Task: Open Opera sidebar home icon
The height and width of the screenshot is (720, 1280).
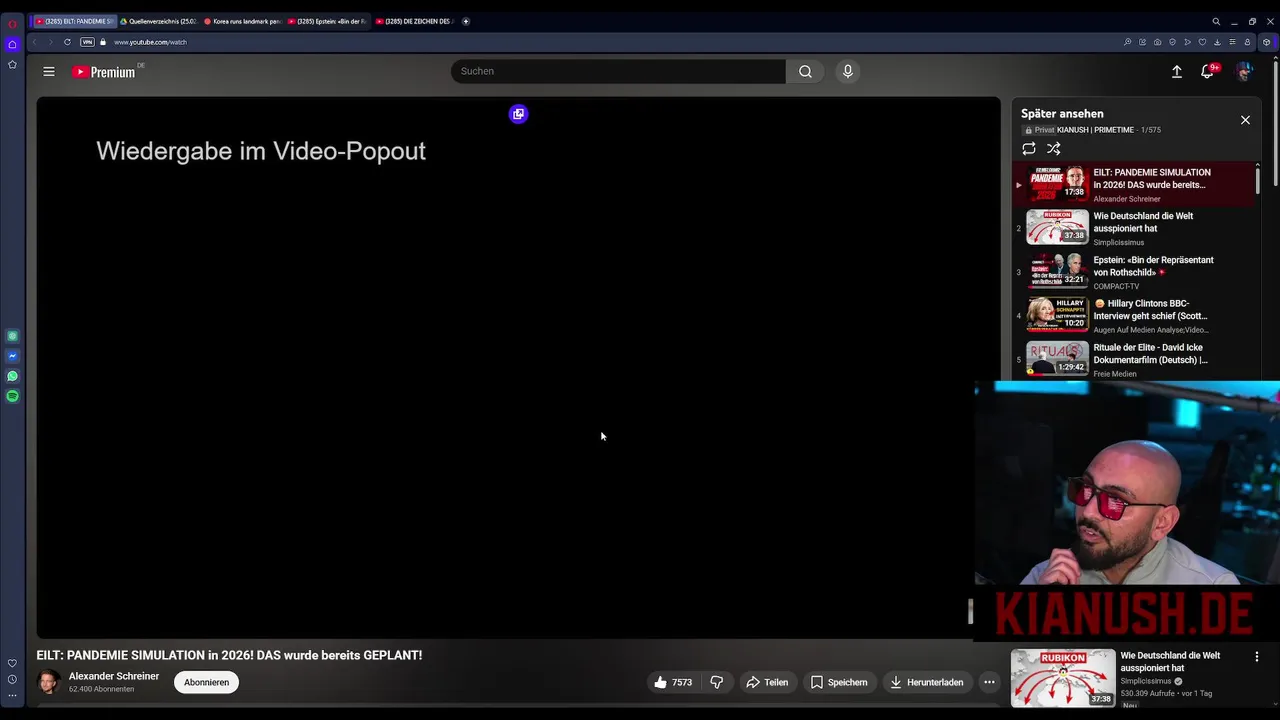Action: [x=12, y=44]
